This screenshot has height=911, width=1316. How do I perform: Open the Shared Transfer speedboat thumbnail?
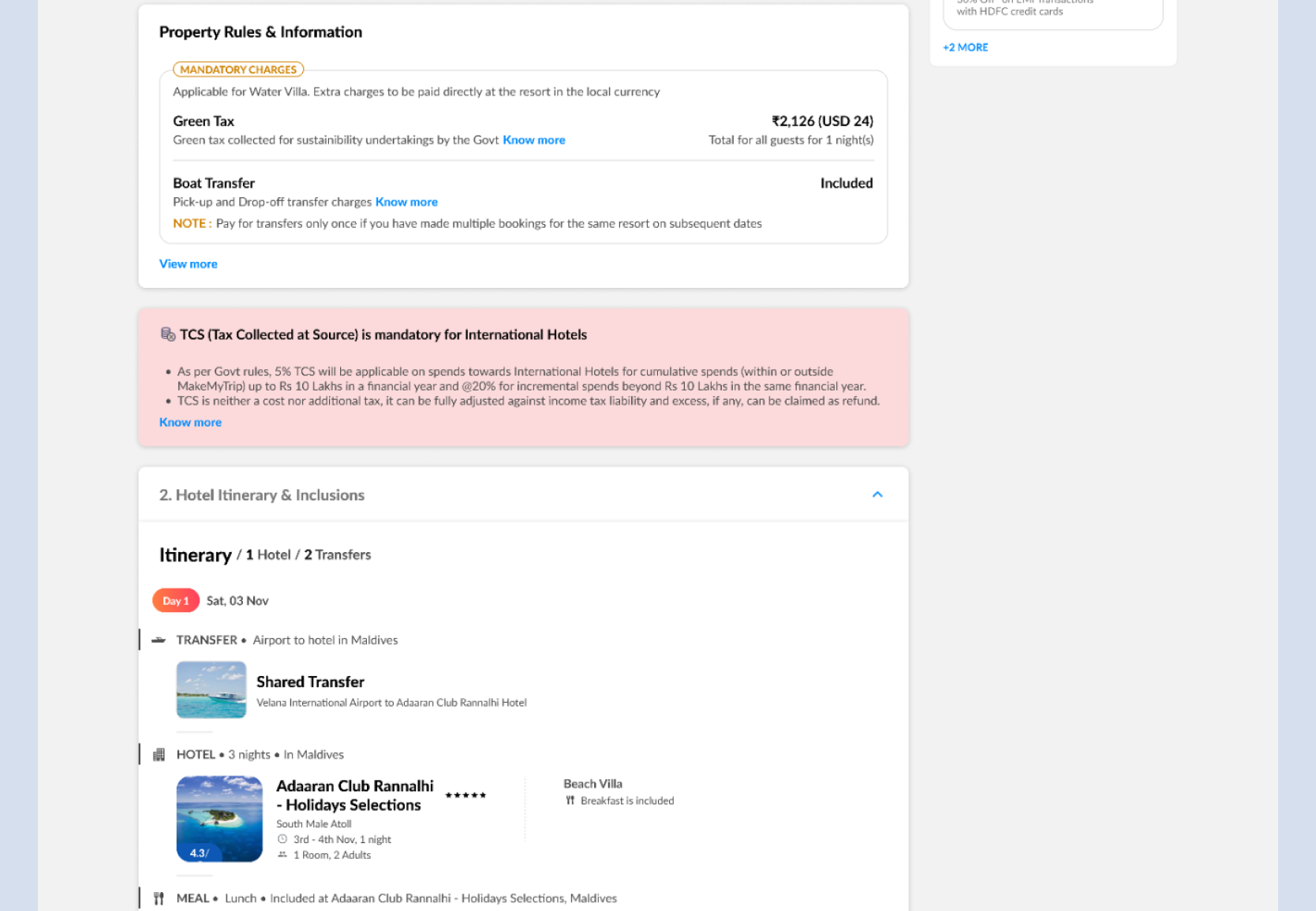pyautogui.click(x=211, y=690)
